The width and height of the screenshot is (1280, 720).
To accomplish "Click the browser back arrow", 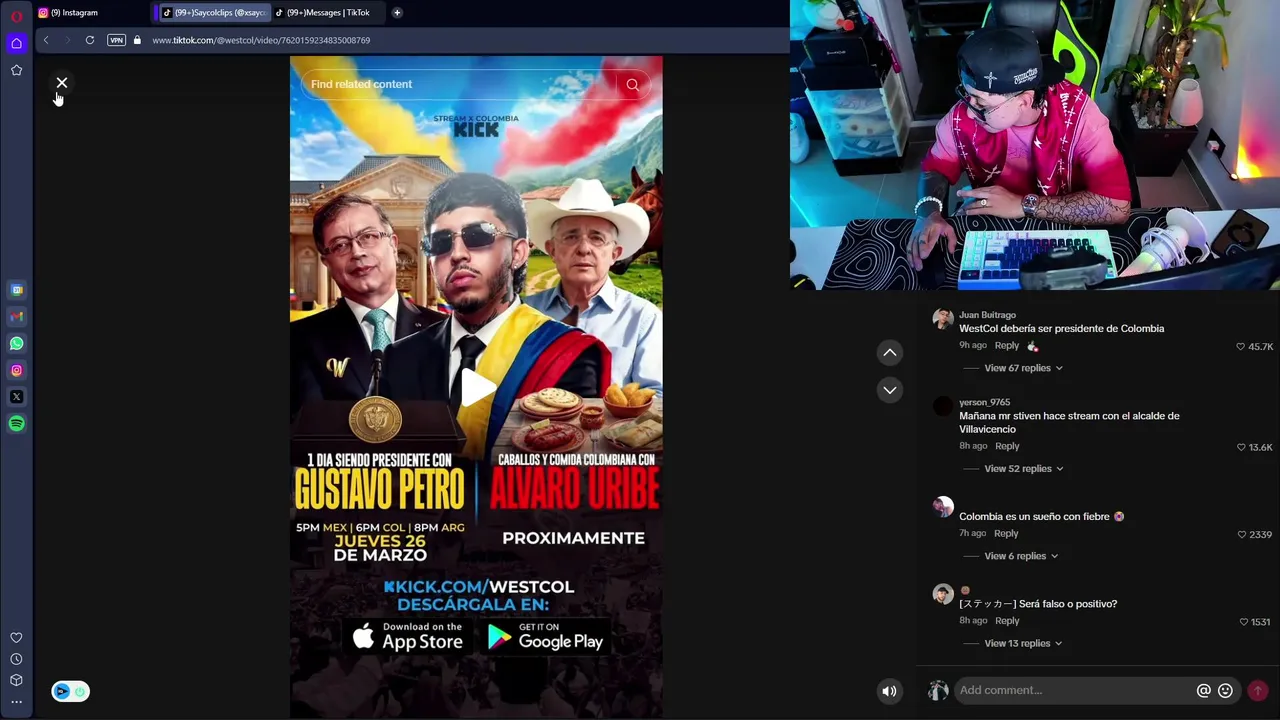I will click(x=46, y=40).
